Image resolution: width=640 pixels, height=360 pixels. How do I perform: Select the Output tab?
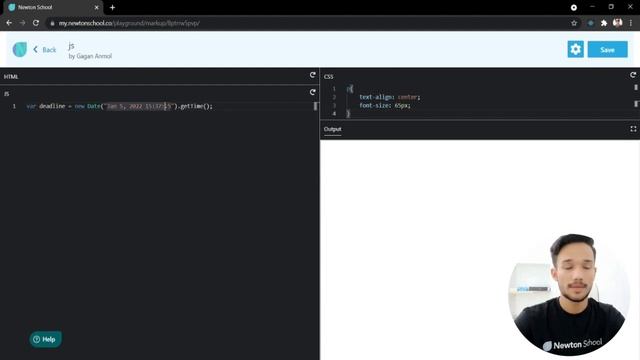coord(332,129)
